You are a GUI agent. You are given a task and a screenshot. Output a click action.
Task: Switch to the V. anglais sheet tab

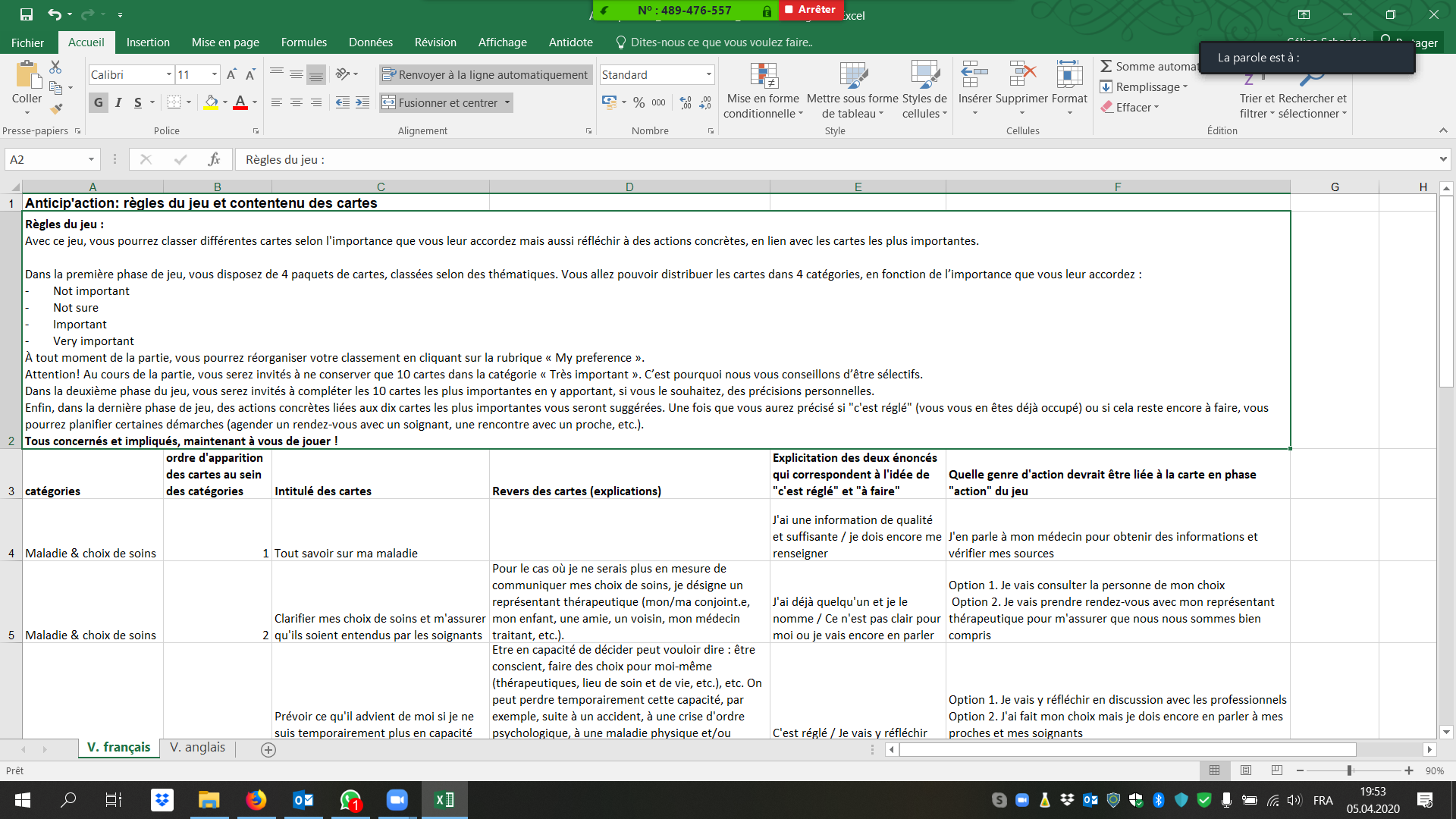[197, 748]
